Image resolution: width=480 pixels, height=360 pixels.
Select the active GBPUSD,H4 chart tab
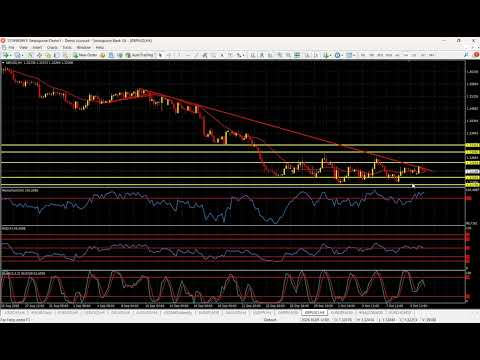[315, 313]
